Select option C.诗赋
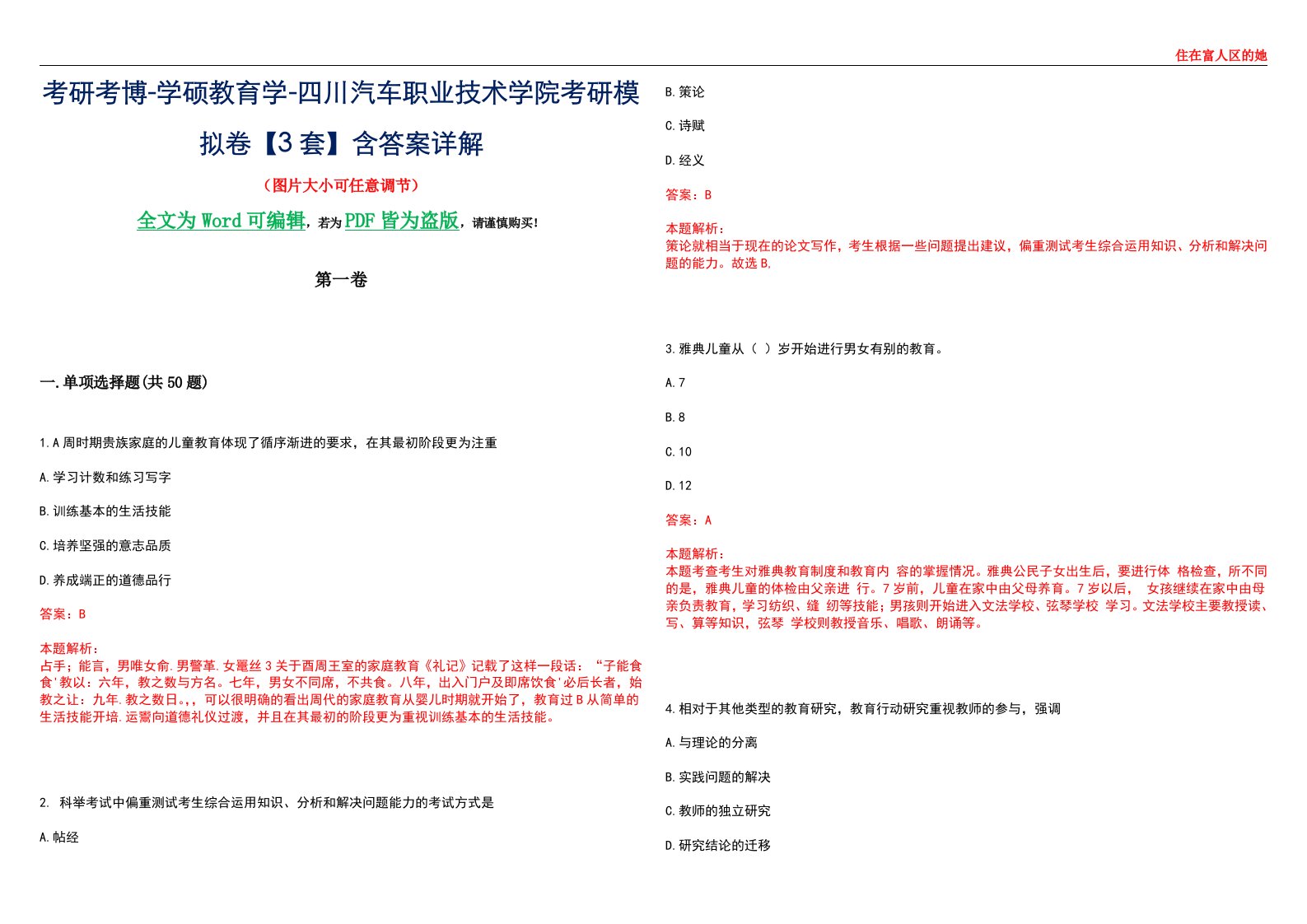 coord(685,126)
